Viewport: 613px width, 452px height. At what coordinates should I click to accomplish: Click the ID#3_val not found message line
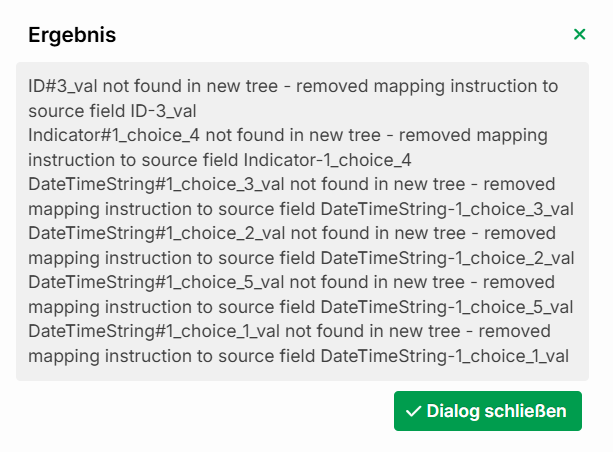(x=293, y=86)
